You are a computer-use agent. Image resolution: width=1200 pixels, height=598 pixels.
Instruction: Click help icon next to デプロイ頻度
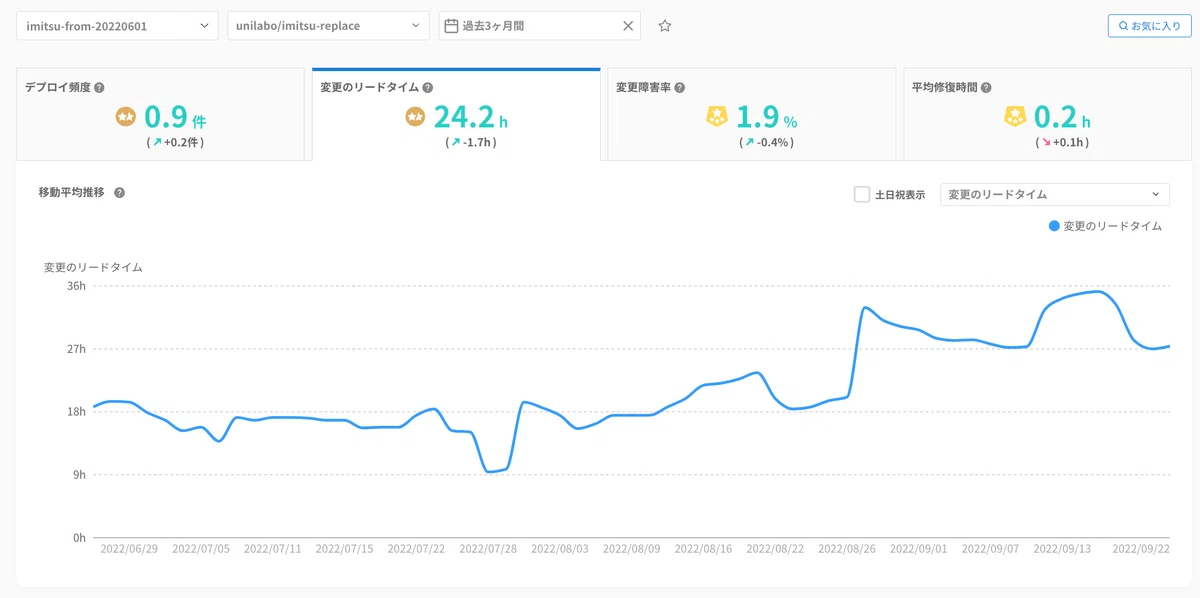click(x=99, y=87)
